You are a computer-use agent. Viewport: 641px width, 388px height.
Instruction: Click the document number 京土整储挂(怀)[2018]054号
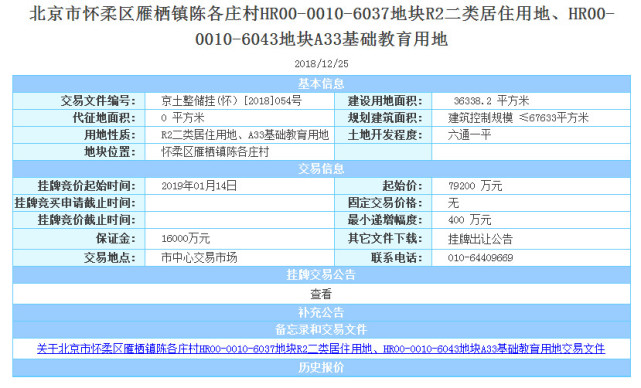(x=231, y=101)
